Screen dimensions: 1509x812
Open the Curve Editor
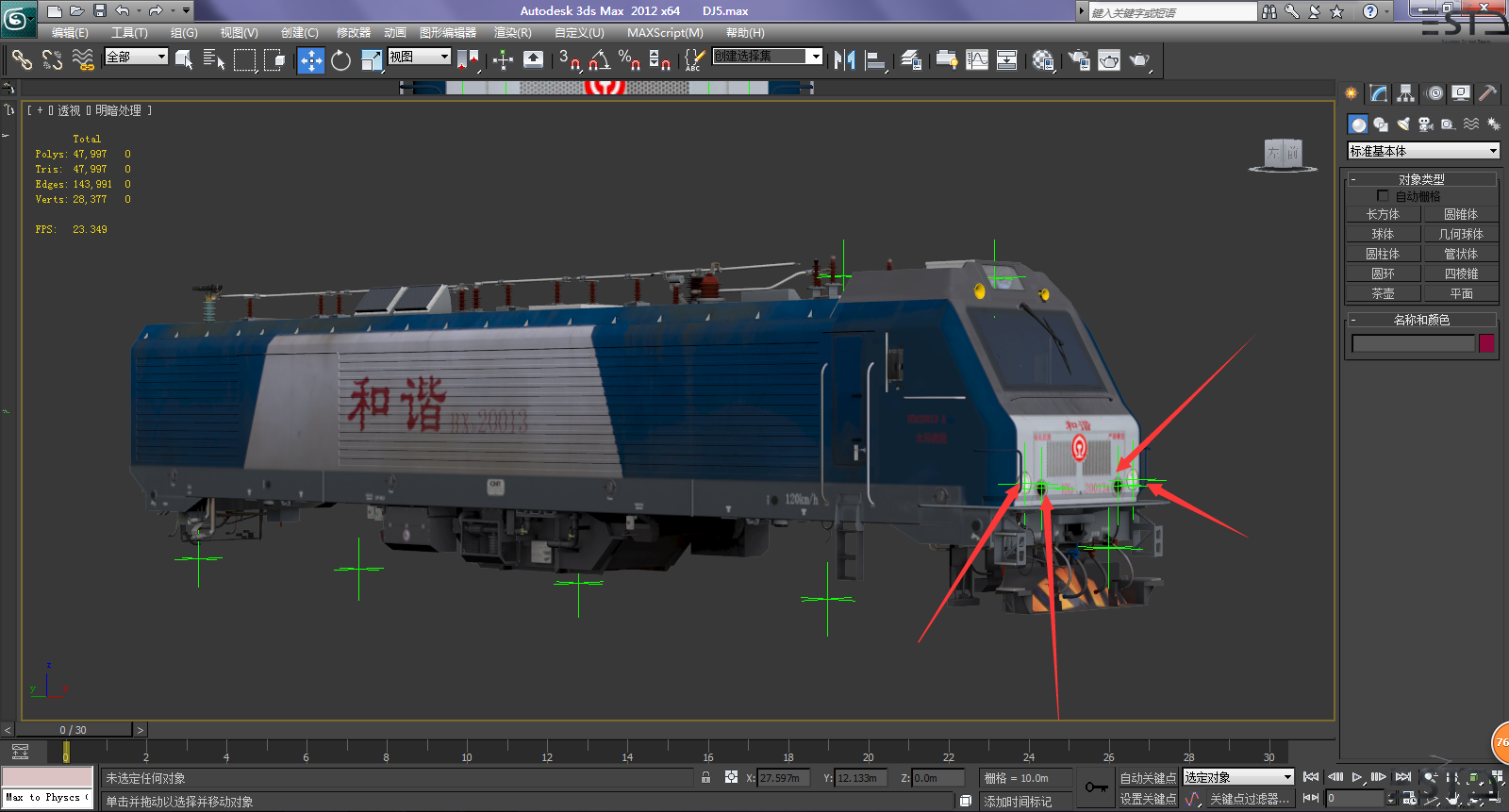tap(977, 60)
